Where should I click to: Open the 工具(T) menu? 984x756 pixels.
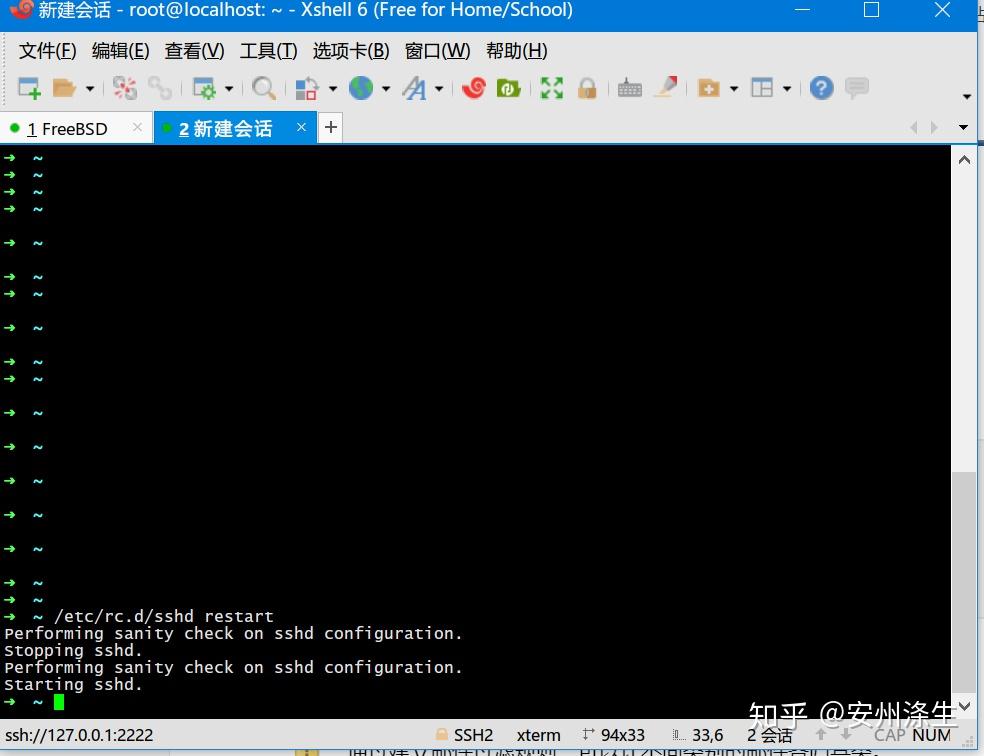pos(266,50)
